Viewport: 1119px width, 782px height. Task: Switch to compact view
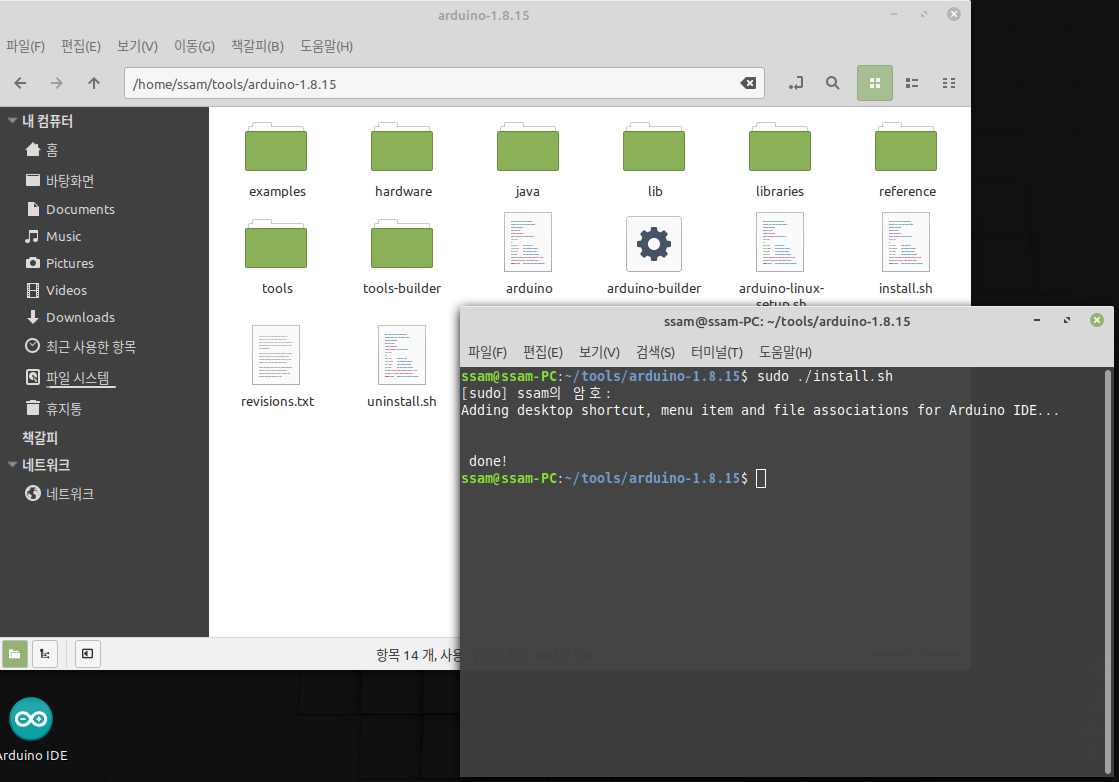(948, 83)
